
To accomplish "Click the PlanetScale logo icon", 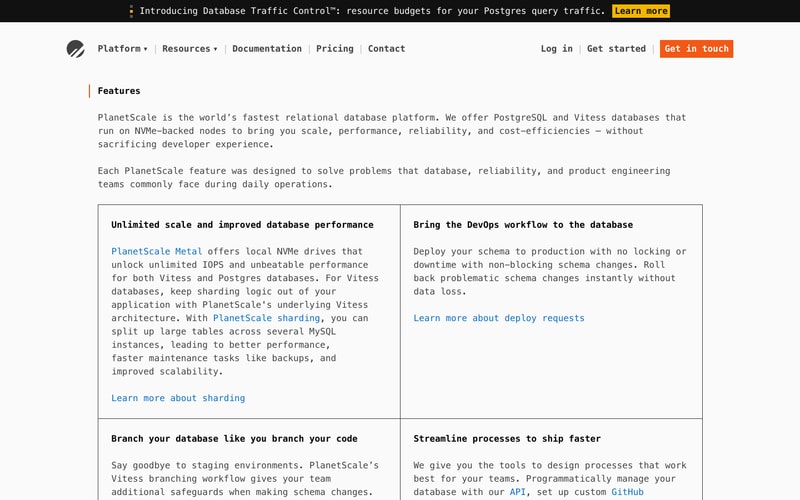I will click(76, 49).
